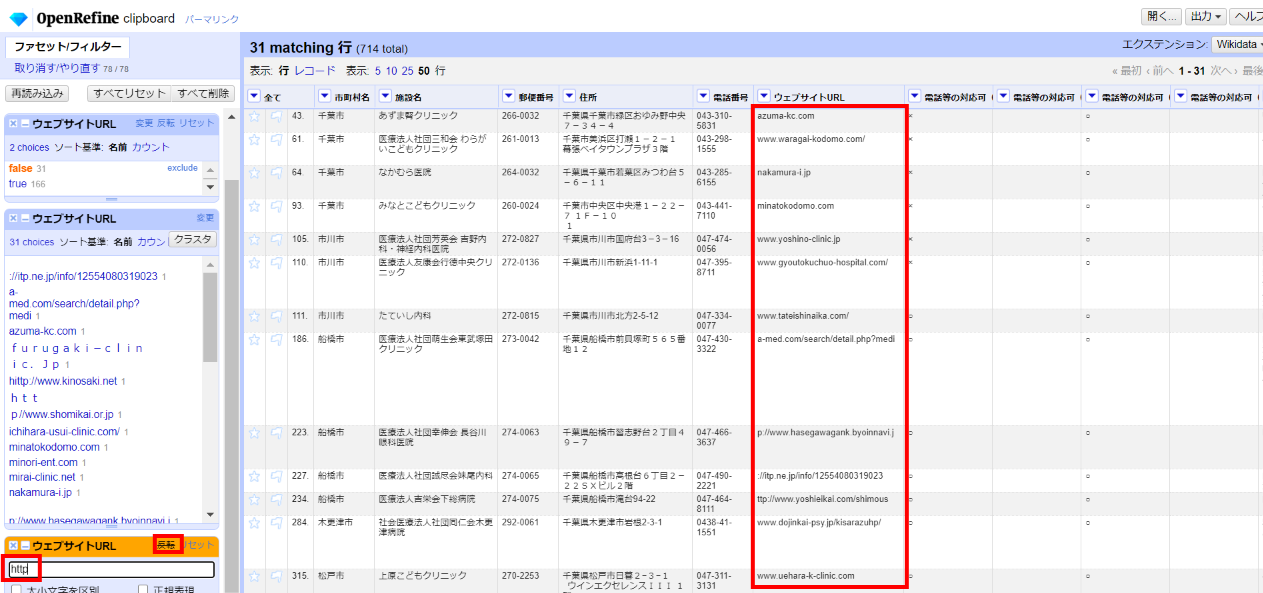Star row 315 上原こどもクリニック

[x=254, y=576]
